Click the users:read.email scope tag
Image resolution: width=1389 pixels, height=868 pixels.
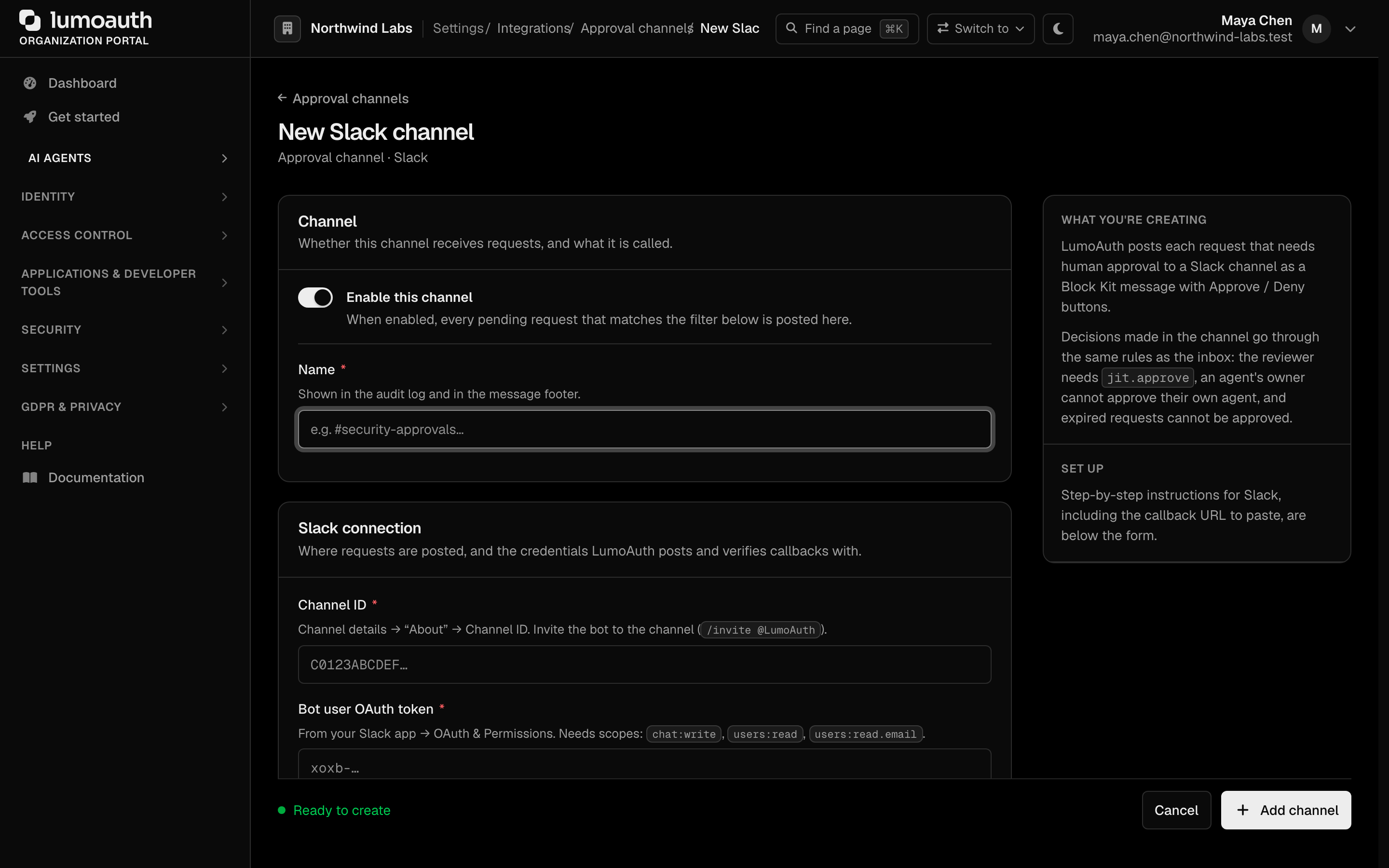[x=866, y=734]
